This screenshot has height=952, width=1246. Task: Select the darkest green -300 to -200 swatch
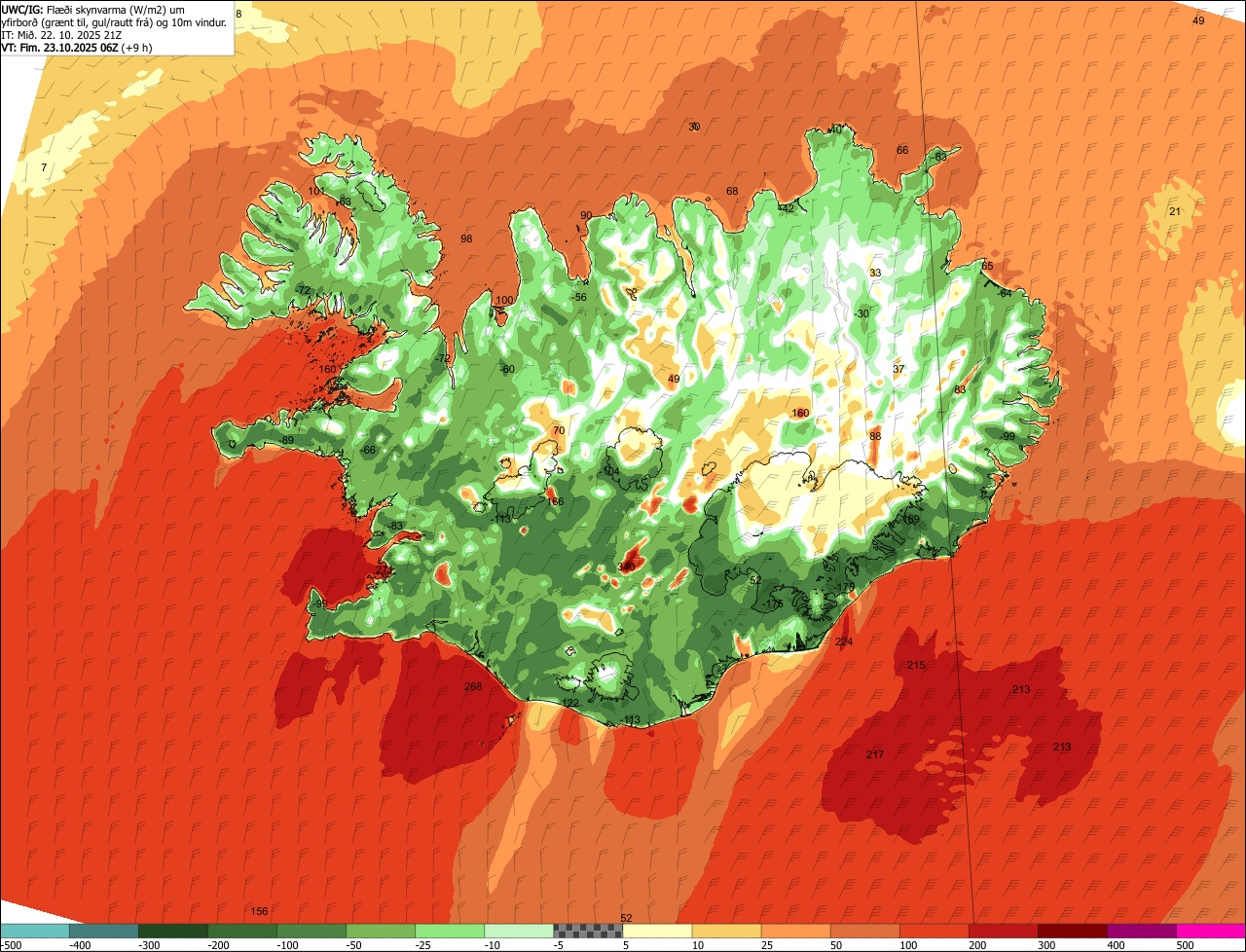click(172, 931)
